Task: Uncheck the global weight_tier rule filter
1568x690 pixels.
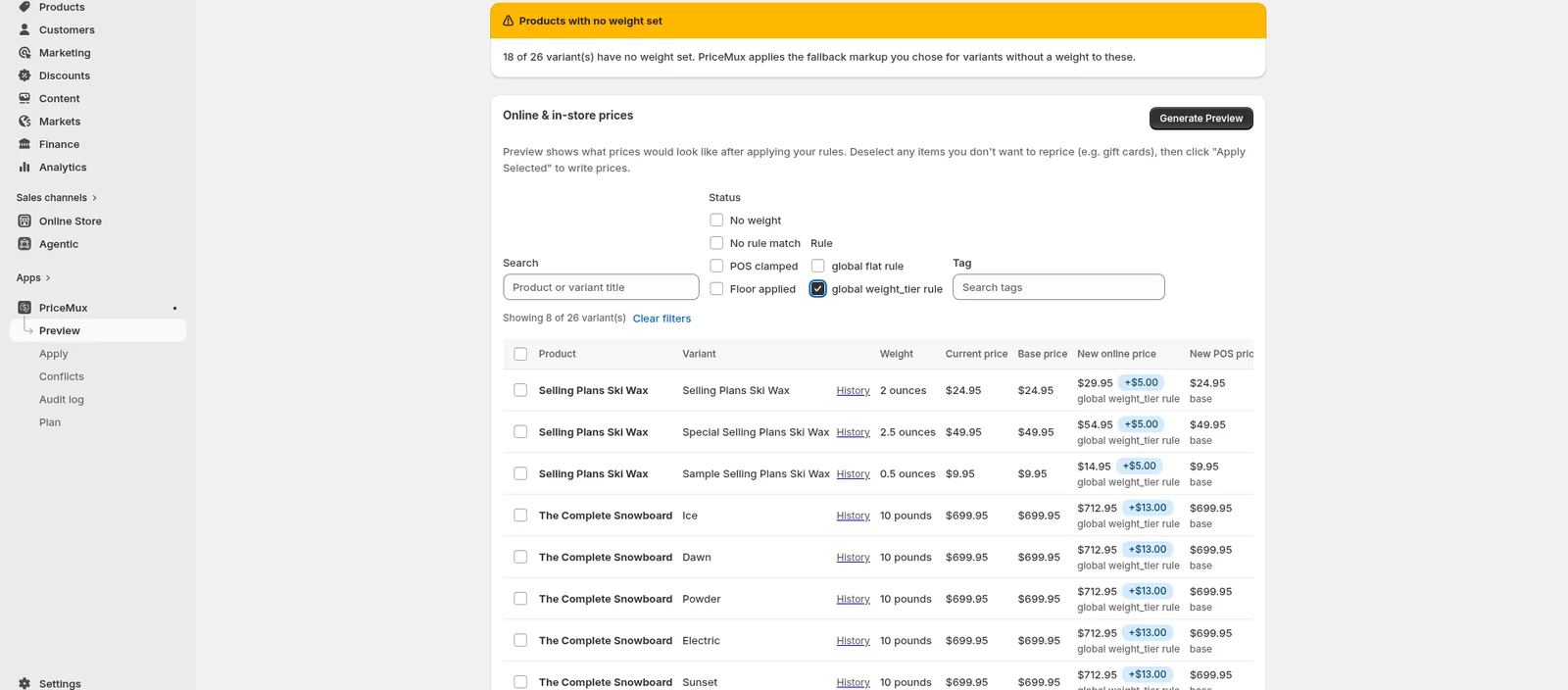Action: point(818,288)
